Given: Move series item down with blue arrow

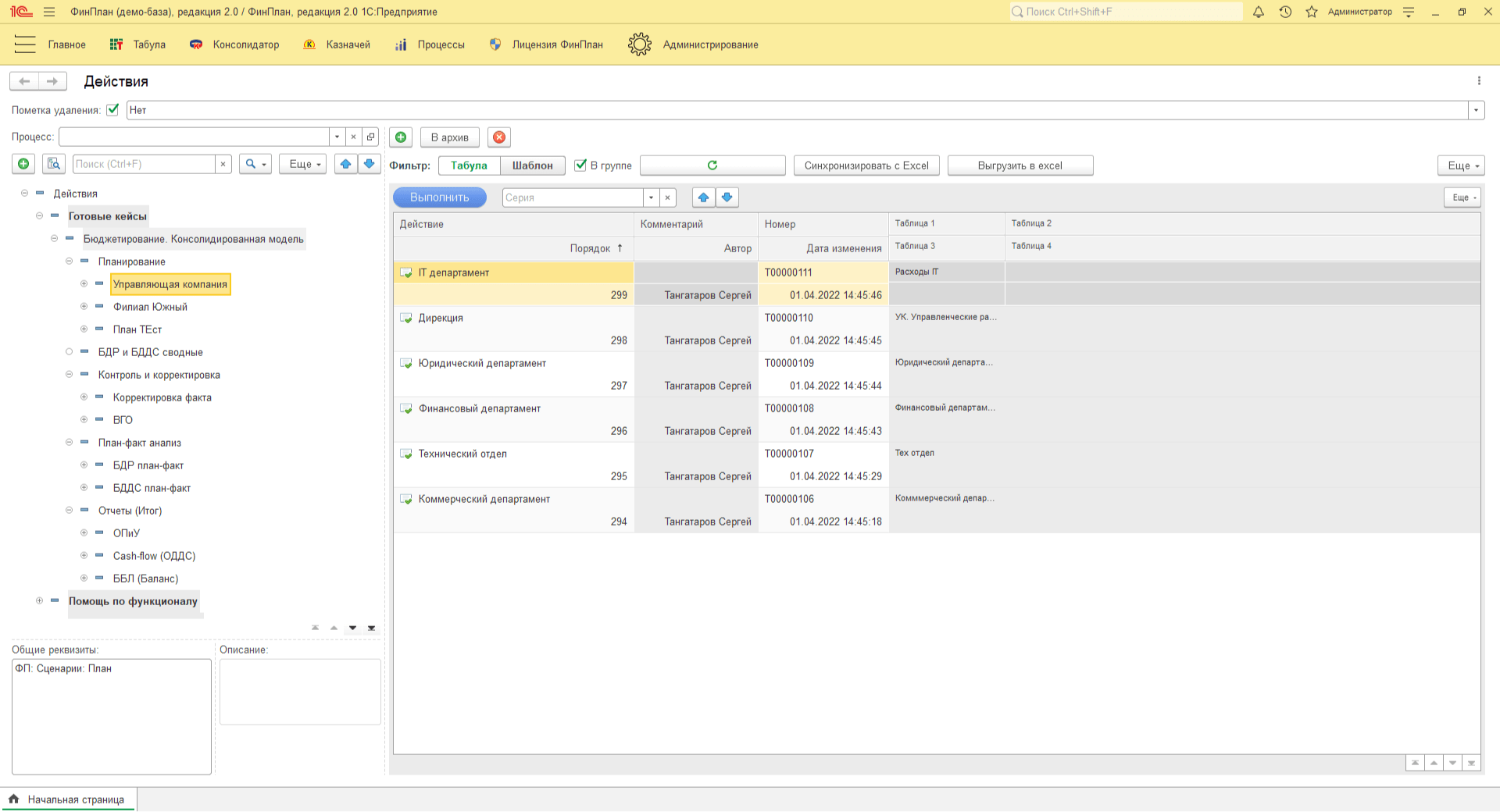Looking at the screenshot, I should (727, 198).
